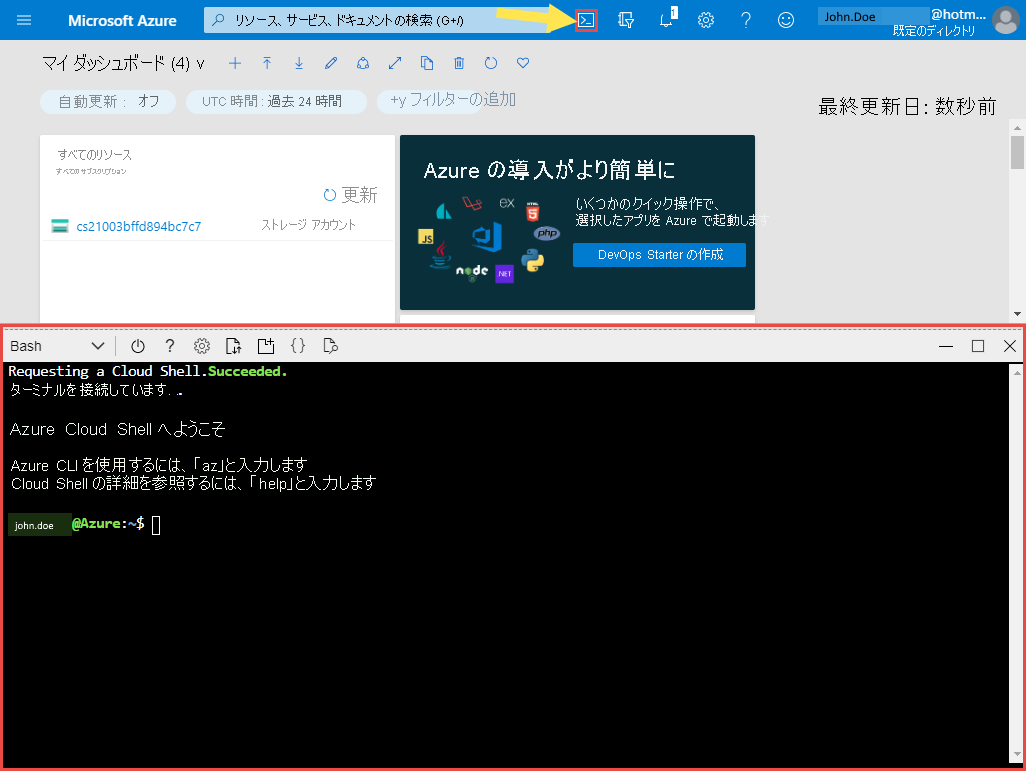Open the notifications bell

667,20
